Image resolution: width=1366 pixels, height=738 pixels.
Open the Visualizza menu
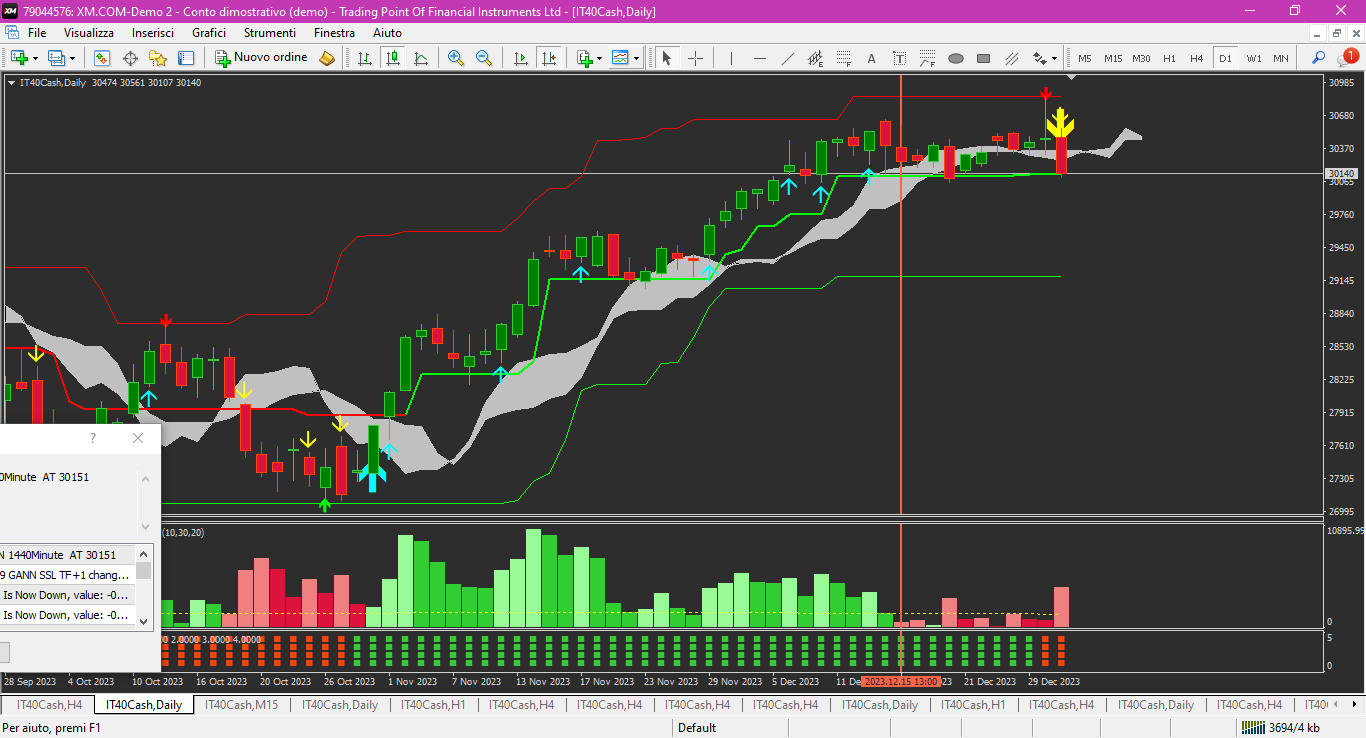click(x=89, y=33)
